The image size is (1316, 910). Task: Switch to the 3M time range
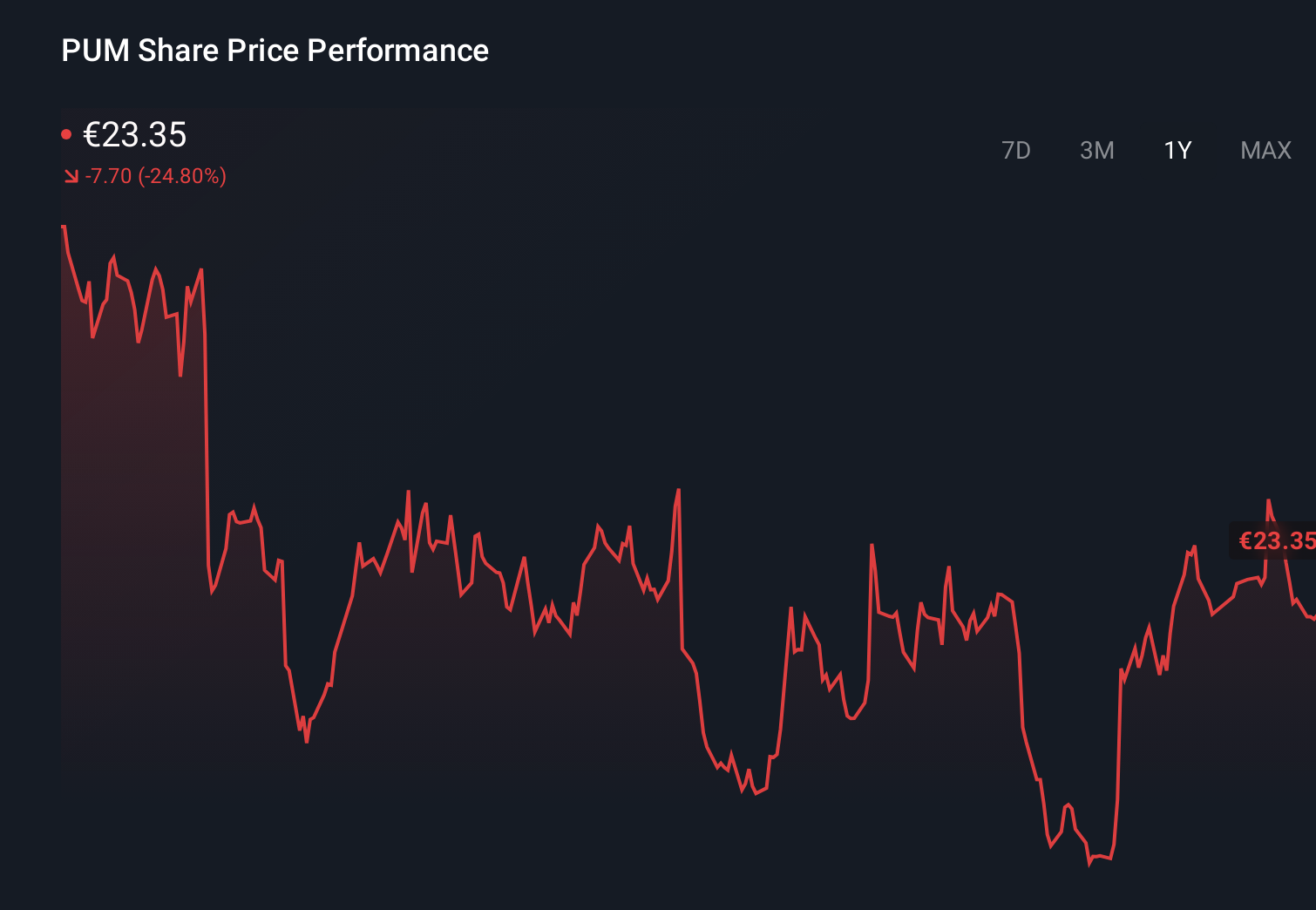1097,150
